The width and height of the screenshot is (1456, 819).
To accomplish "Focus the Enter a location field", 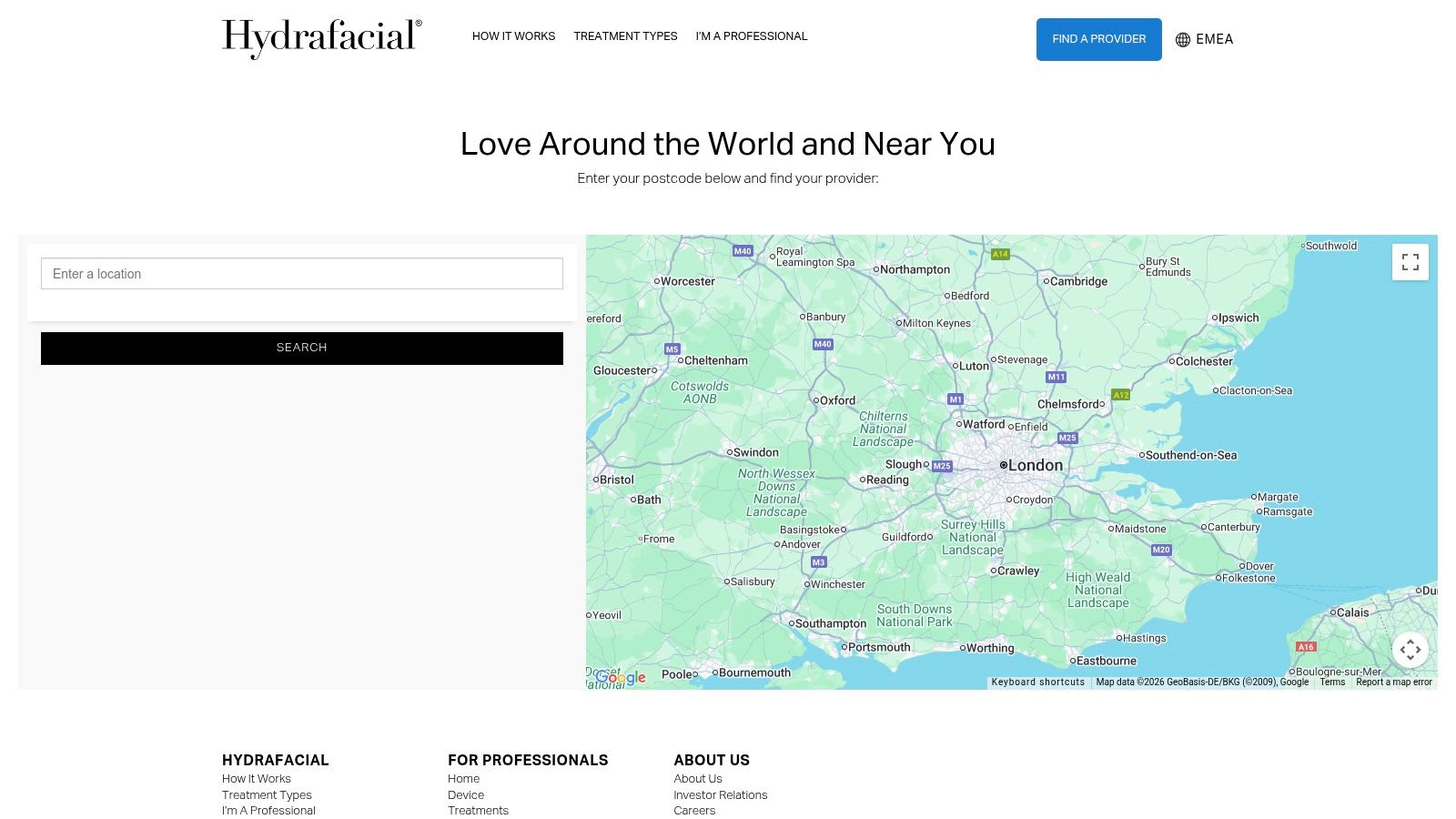I will (x=302, y=274).
